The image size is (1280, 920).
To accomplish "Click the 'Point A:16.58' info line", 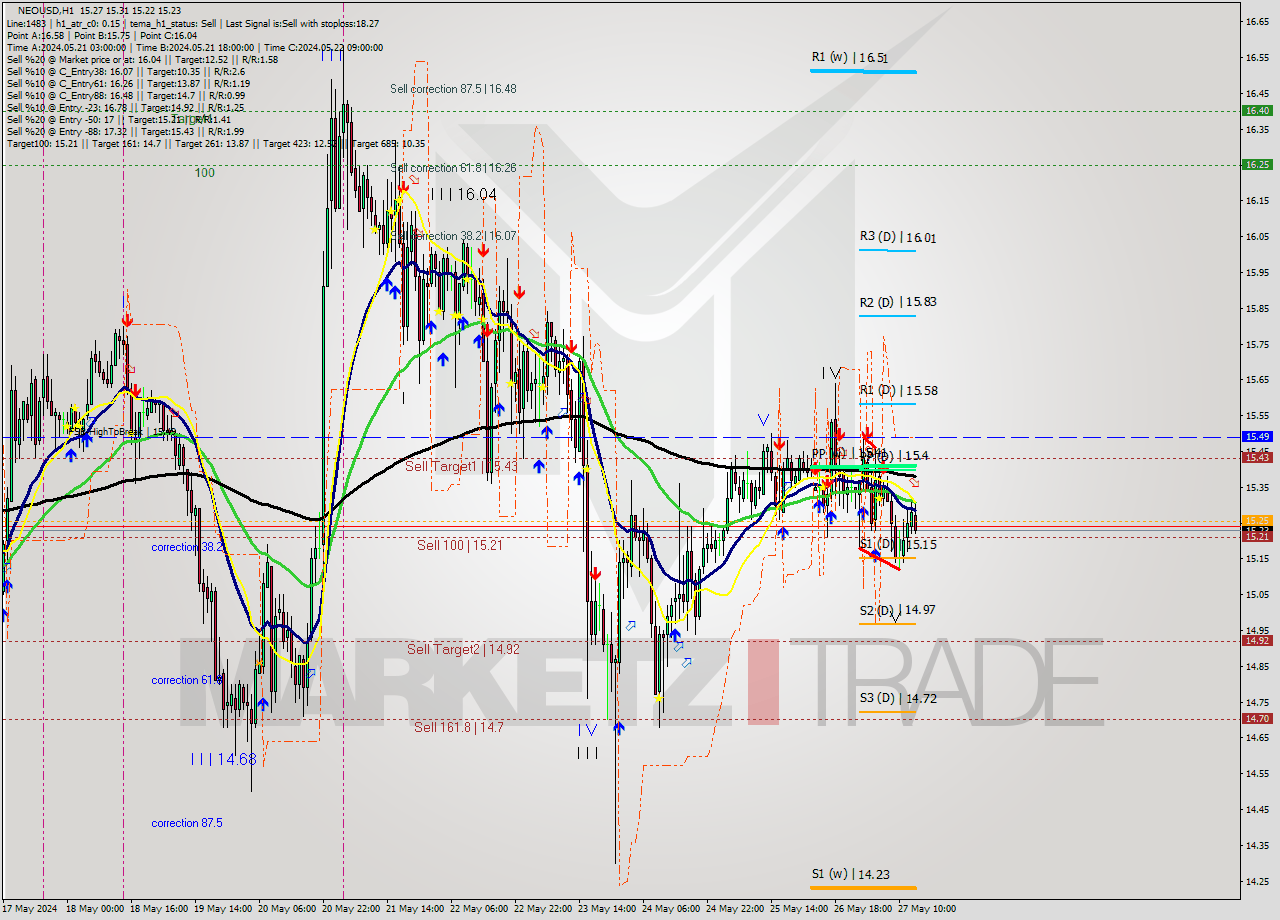I will 36,35.
